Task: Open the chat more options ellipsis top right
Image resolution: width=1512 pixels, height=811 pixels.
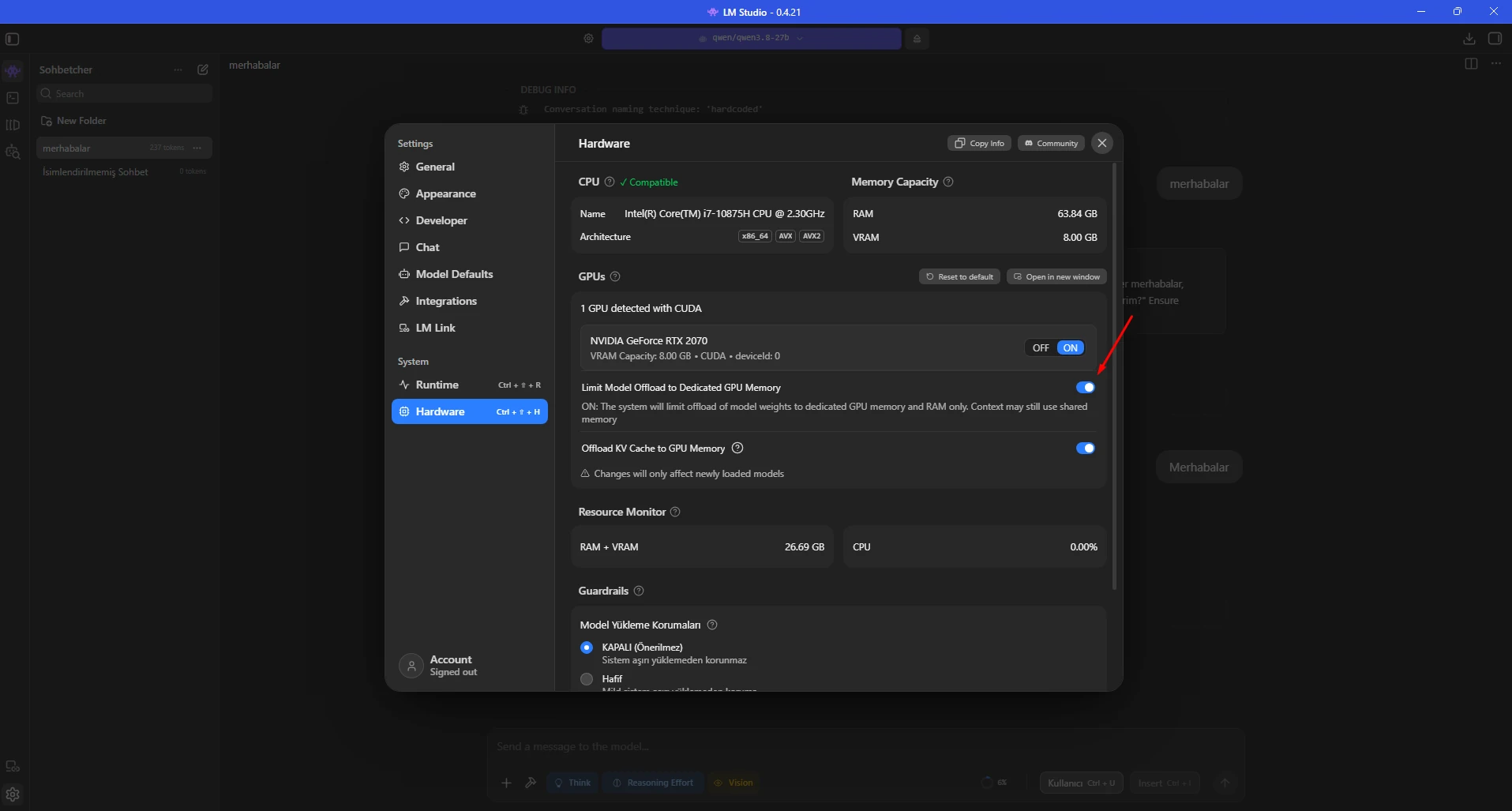Action: [1496, 63]
